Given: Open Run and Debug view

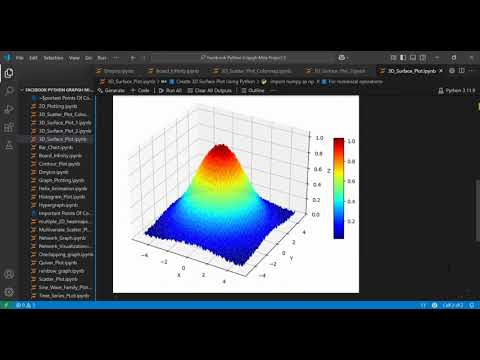Looking at the screenshot, I should [x=9, y=109].
